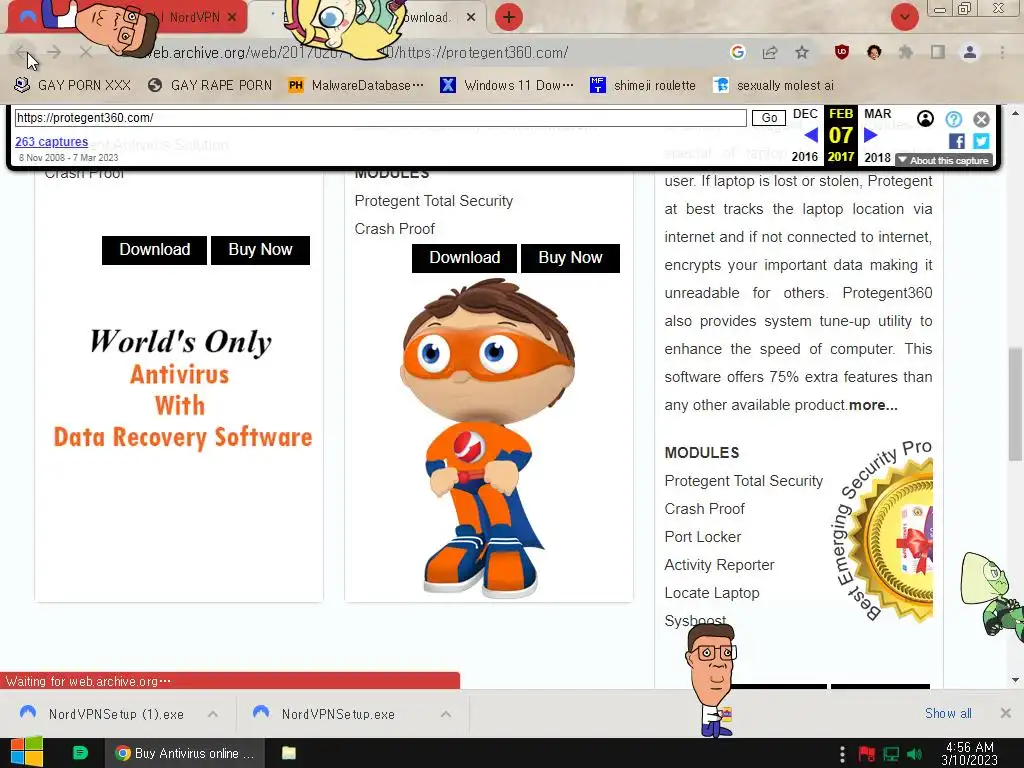Share capture on Twitter
This screenshot has height=768, width=1024.
click(x=981, y=141)
